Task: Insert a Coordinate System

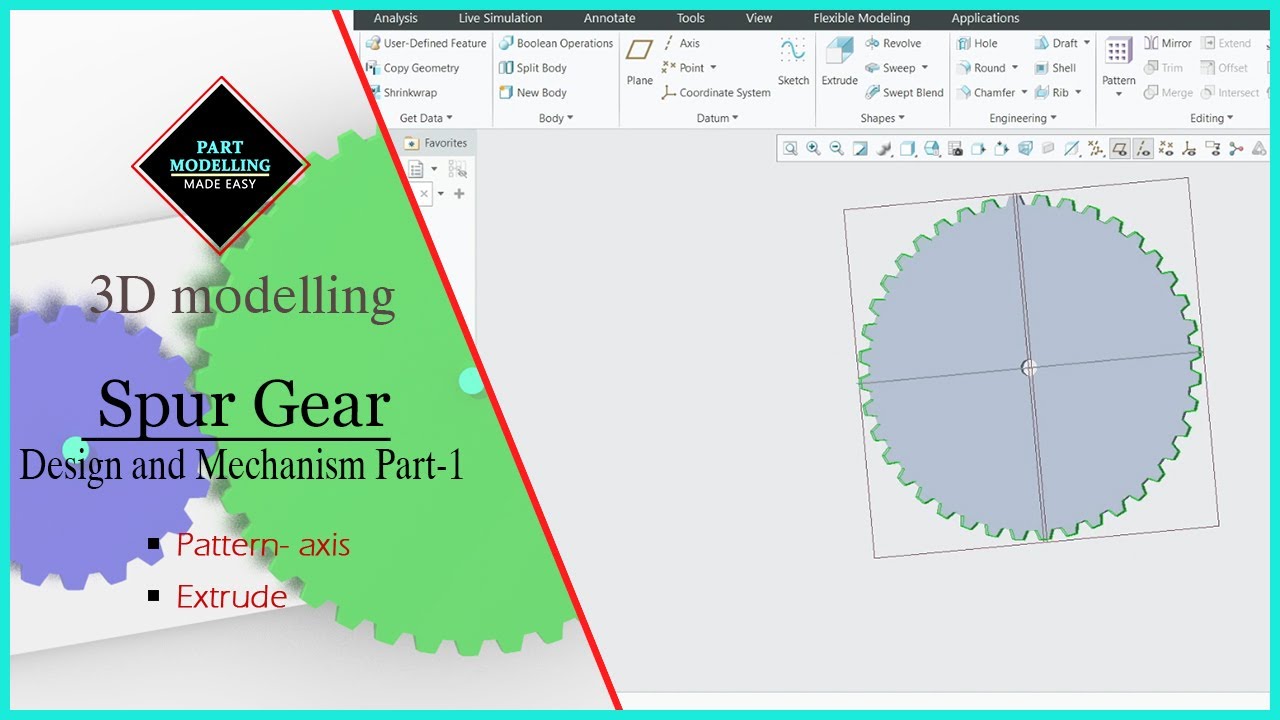Action: [x=716, y=93]
